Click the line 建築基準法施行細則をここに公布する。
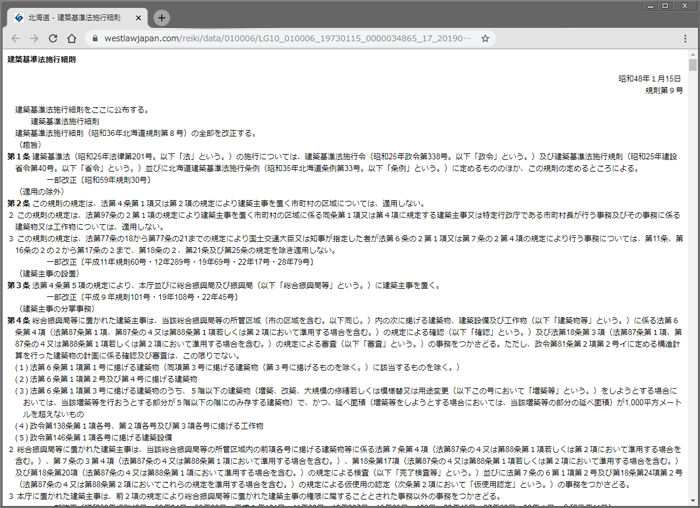The height and width of the screenshot is (508, 700). pyautogui.click(x=82, y=110)
